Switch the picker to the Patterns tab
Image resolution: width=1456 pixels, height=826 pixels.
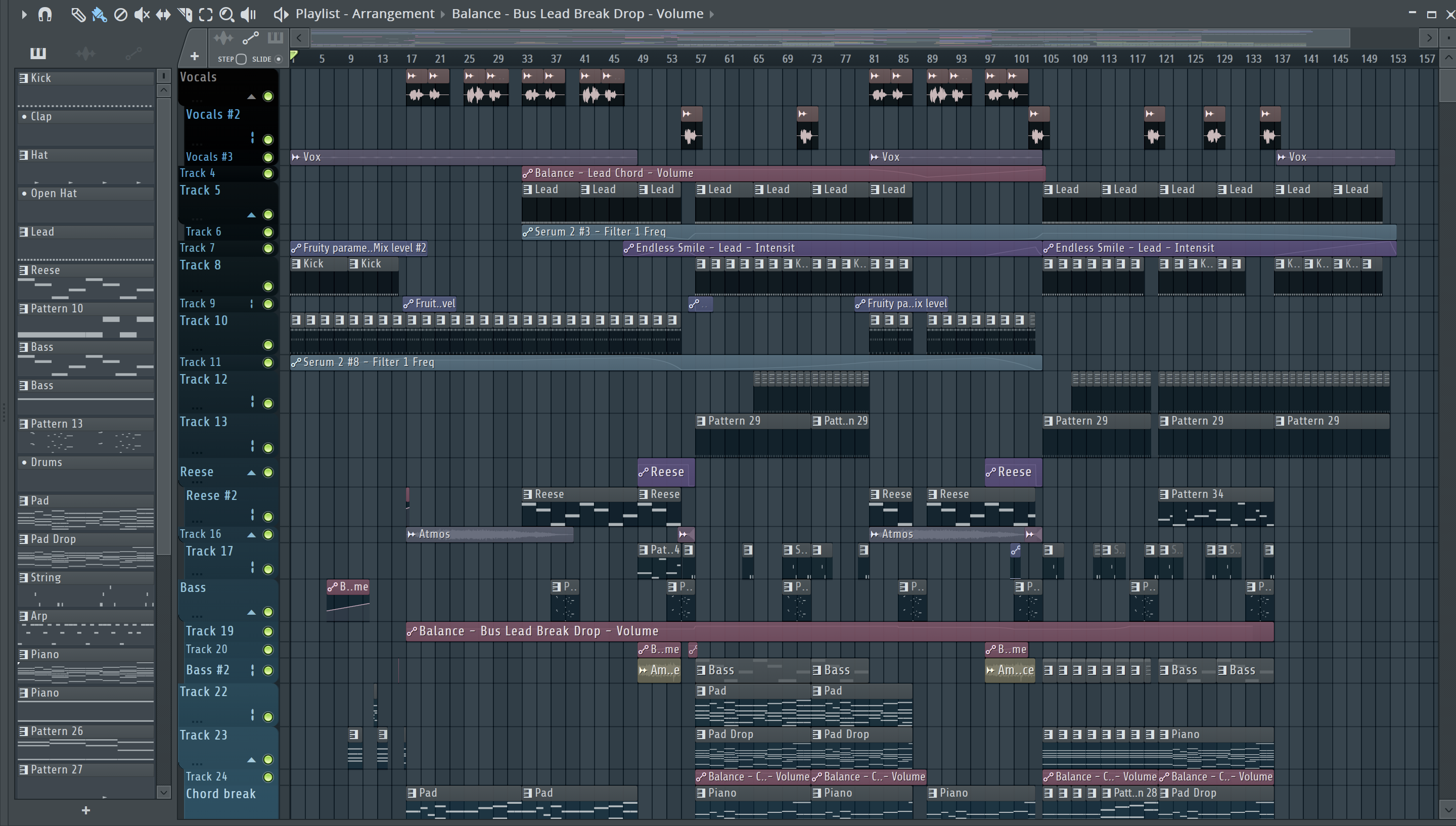tap(38, 53)
